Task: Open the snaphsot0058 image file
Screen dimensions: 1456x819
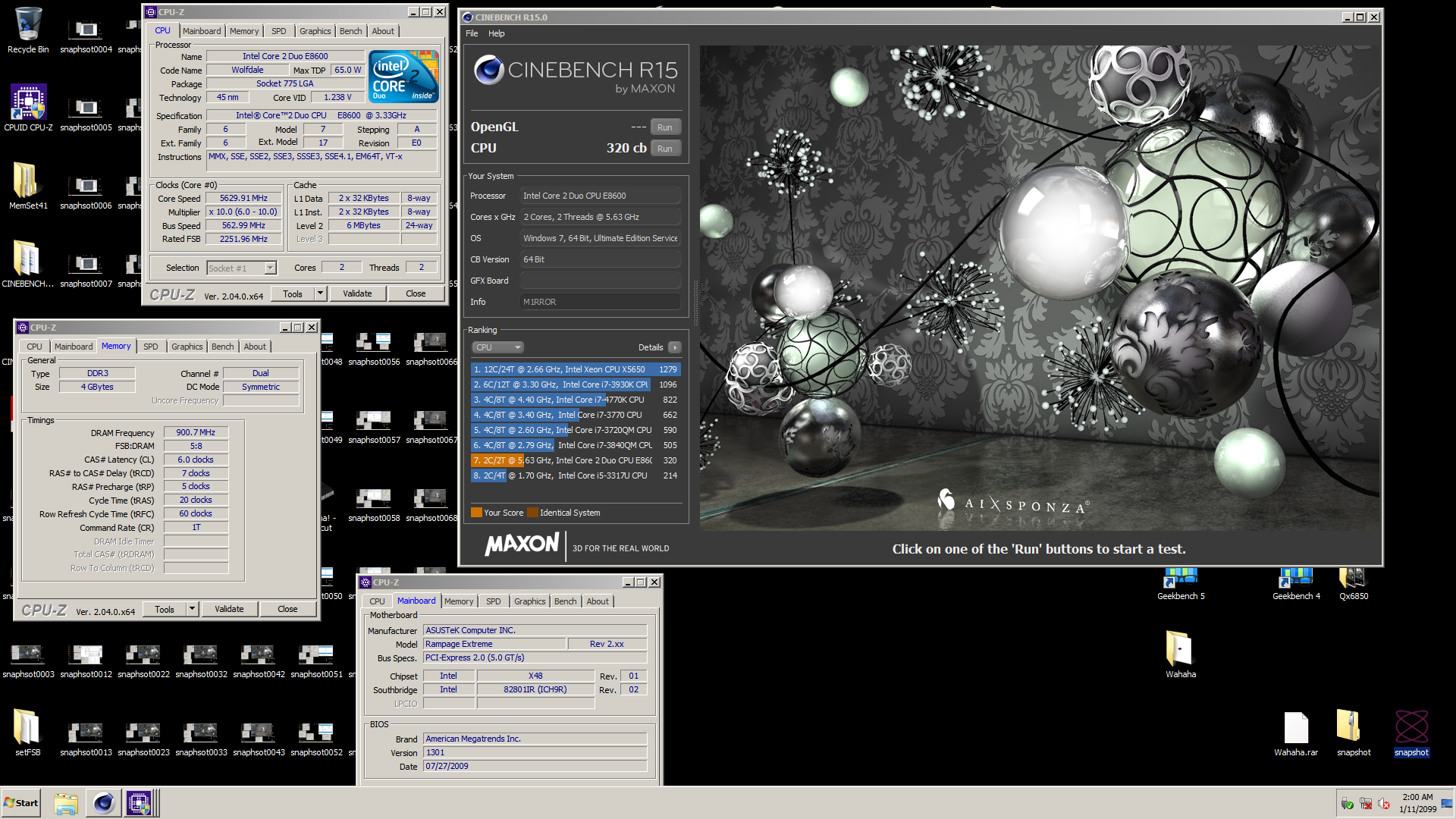Action: pos(374,504)
